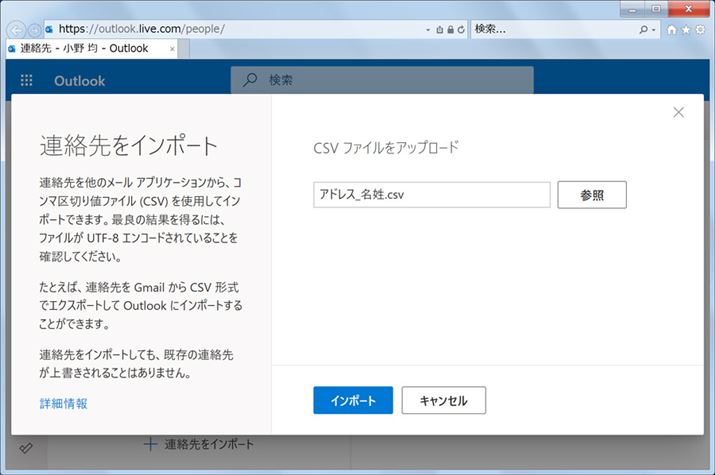The image size is (715, 475).
Task: Open the Outlook app launcher grid
Action: (26, 81)
